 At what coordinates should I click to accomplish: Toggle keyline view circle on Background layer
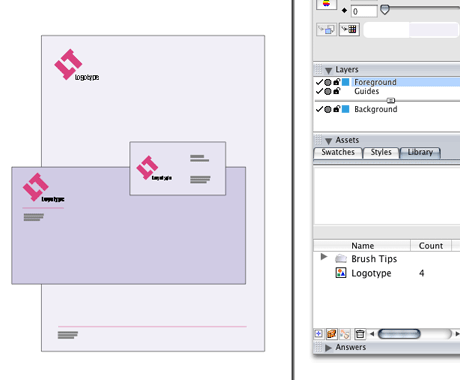(328, 109)
